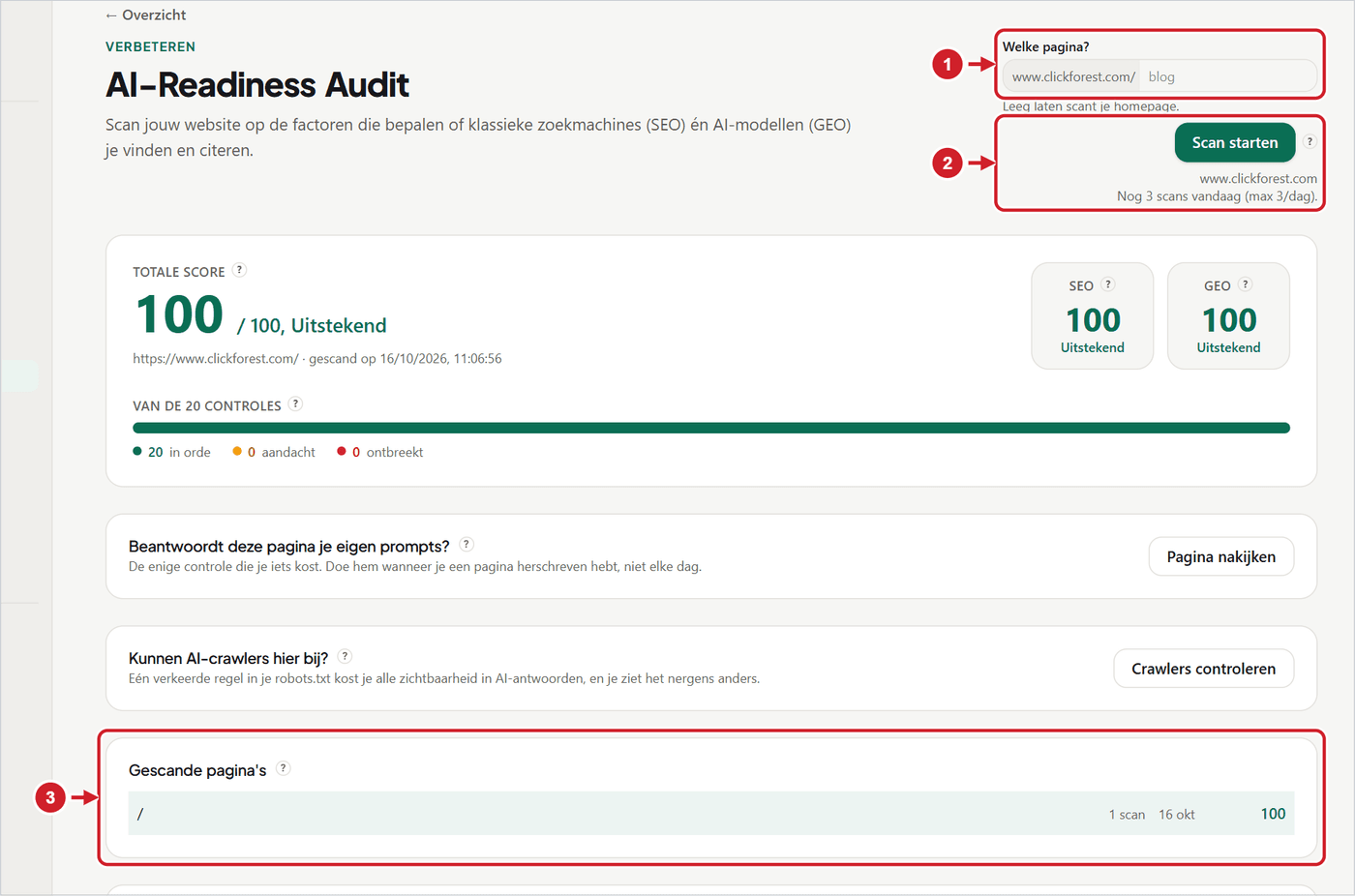The height and width of the screenshot is (896, 1355).
Task: Click the 'Welke pagina?' label
Action: (1045, 46)
